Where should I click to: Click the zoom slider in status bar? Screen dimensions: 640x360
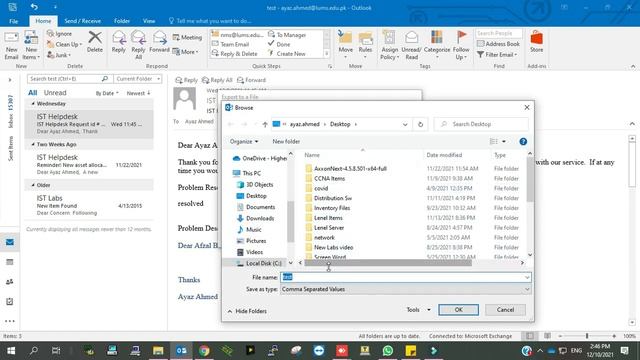pos(587,336)
